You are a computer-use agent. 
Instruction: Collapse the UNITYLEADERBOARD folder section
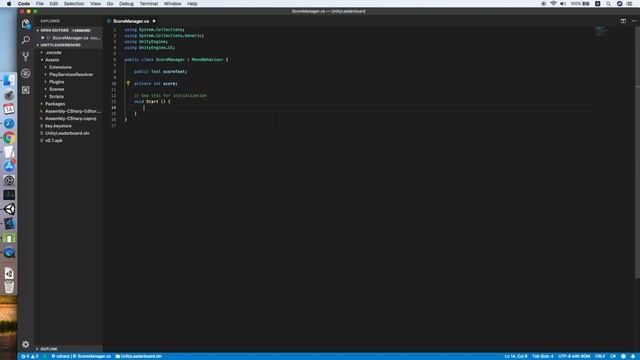pos(68,45)
